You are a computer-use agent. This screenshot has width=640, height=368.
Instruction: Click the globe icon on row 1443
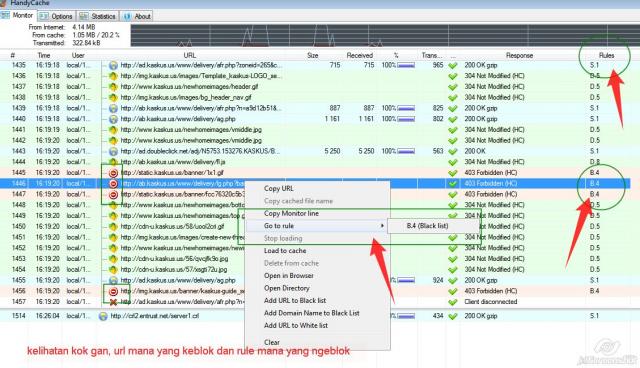pyautogui.click(x=113, y=151)
